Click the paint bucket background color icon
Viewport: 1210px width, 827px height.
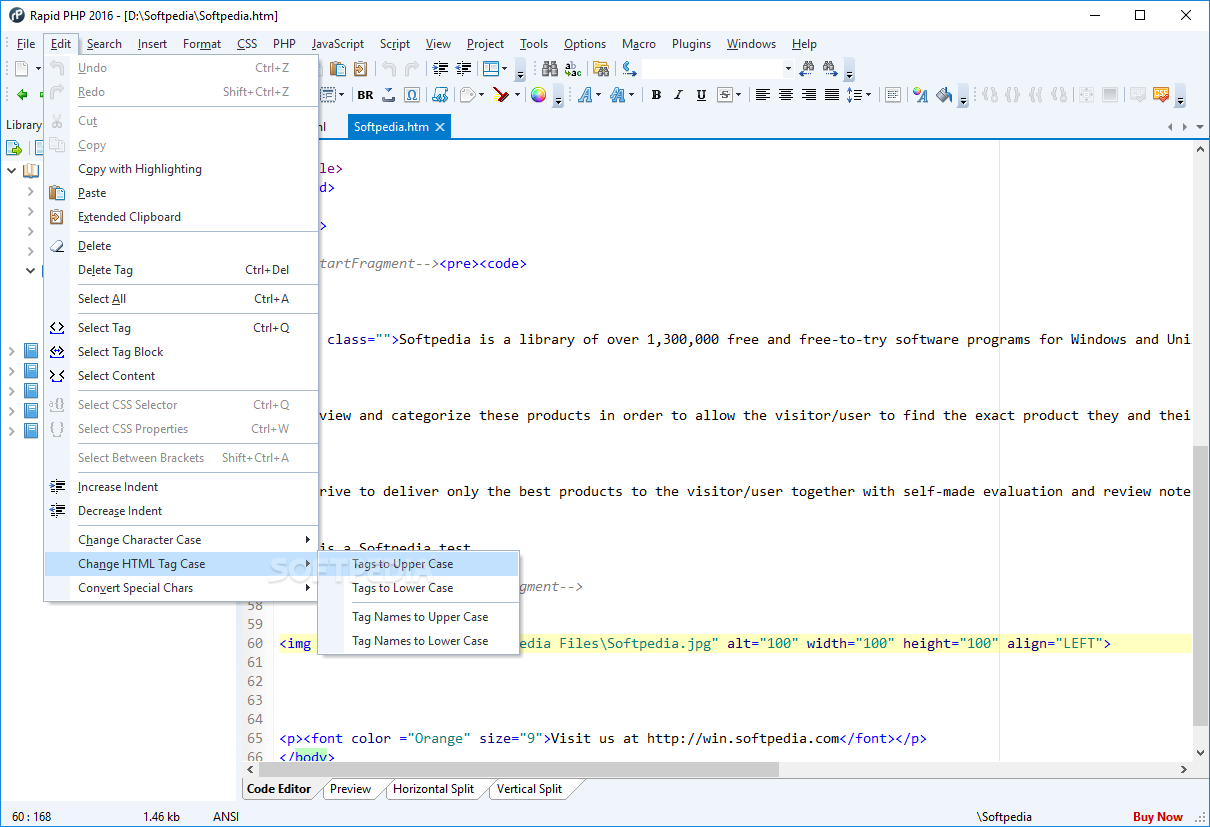945,95
